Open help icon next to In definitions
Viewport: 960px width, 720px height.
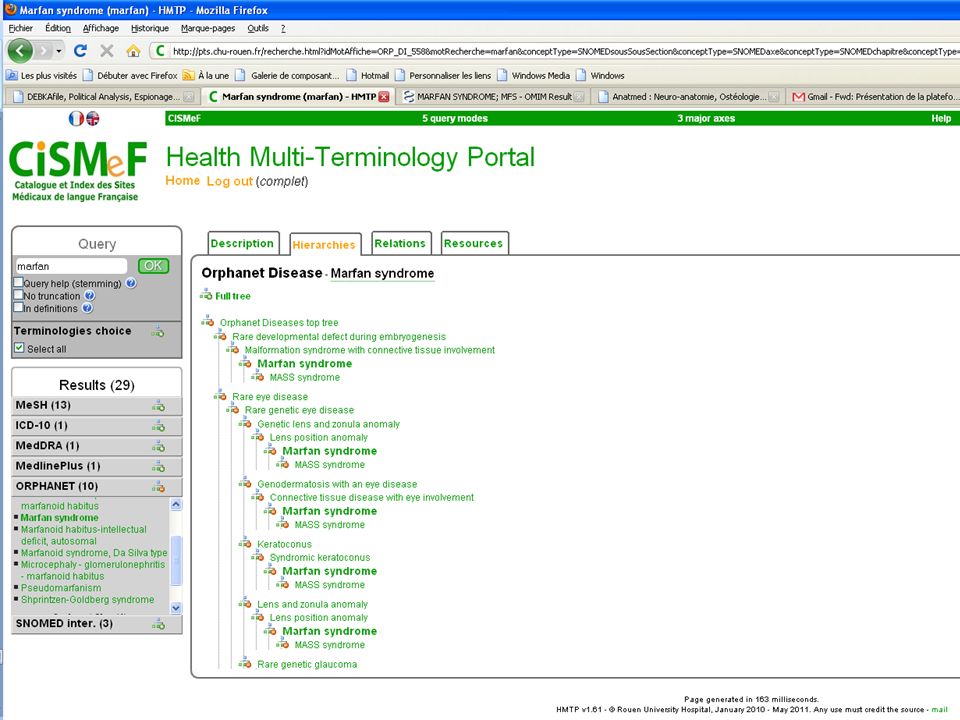coord(88,308)
